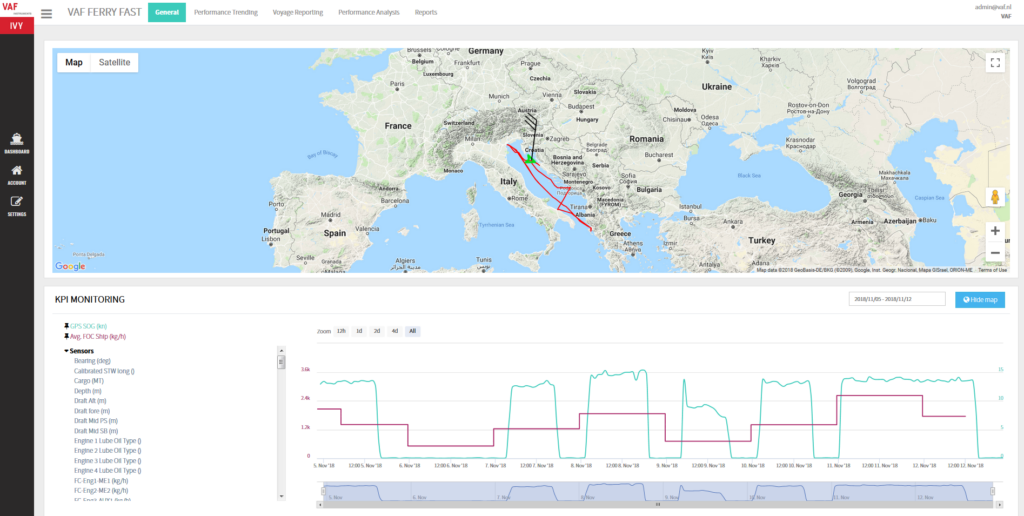Zoom out on the map

click(994, 253)
